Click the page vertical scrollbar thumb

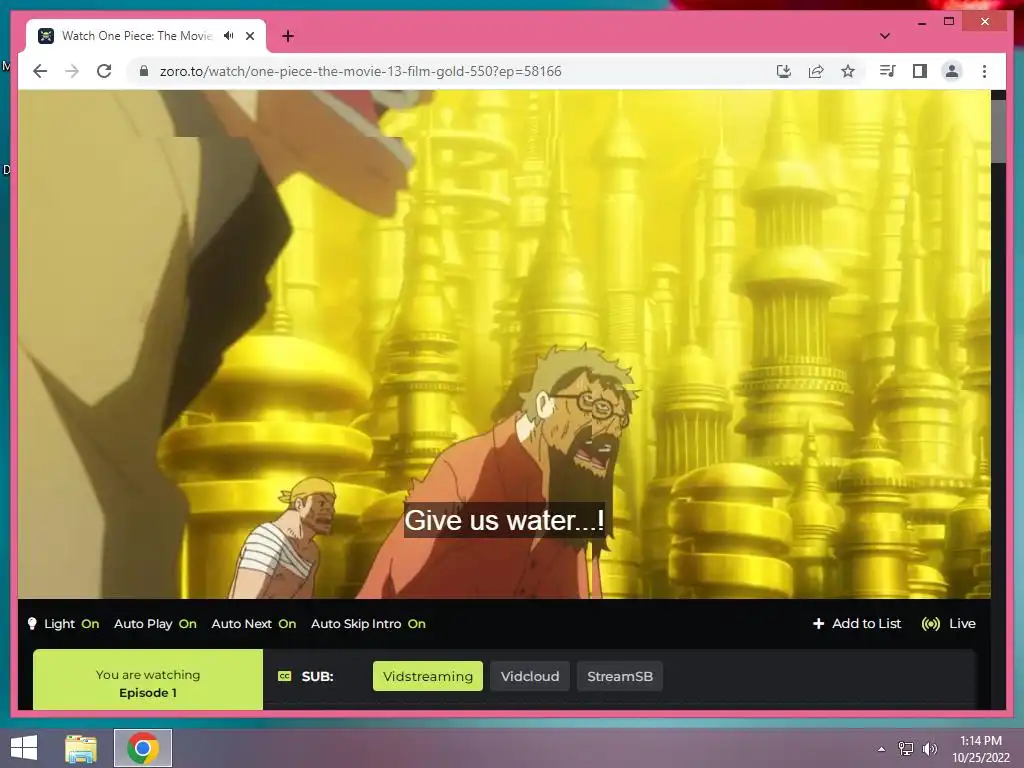tap(999, 131)
